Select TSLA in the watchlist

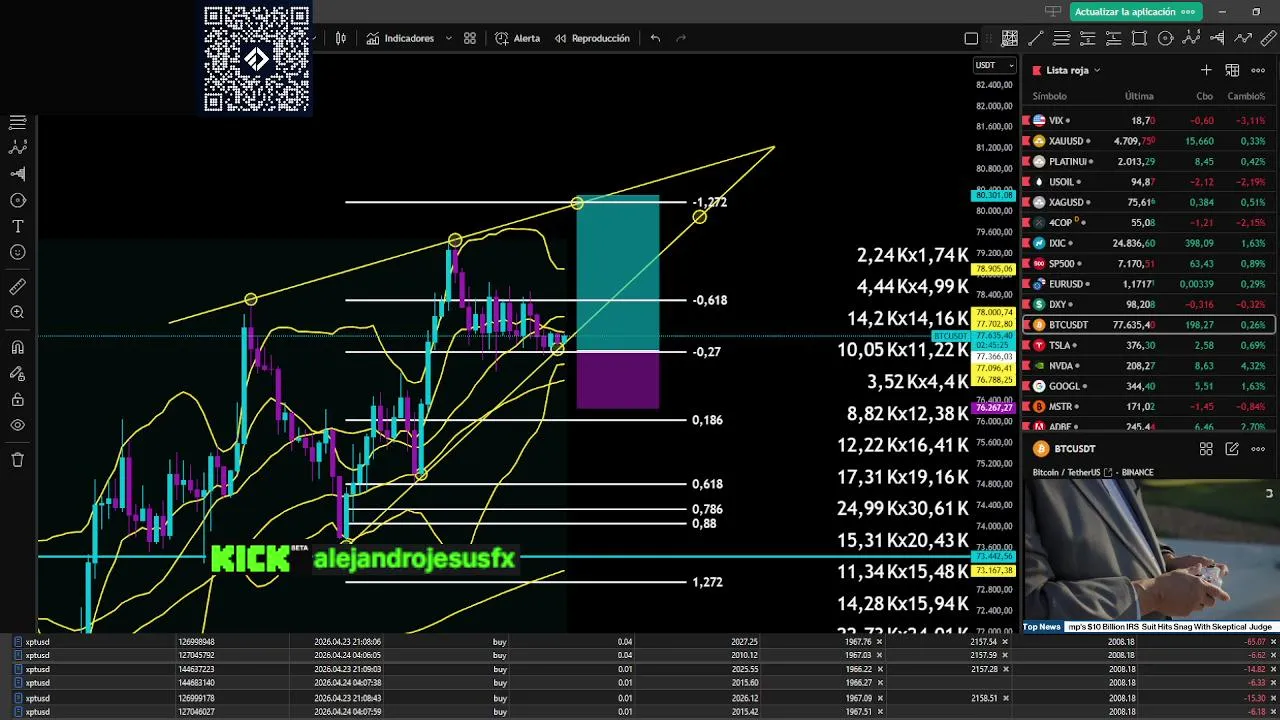[x=1148, y=345]
